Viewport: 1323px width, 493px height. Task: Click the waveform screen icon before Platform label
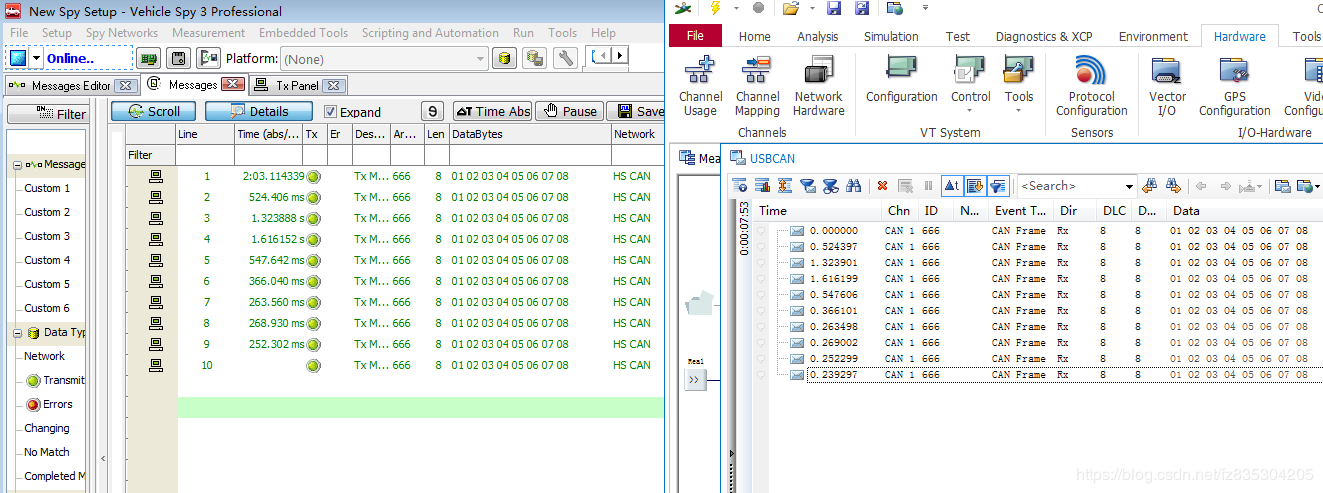[x=208, y=58]
